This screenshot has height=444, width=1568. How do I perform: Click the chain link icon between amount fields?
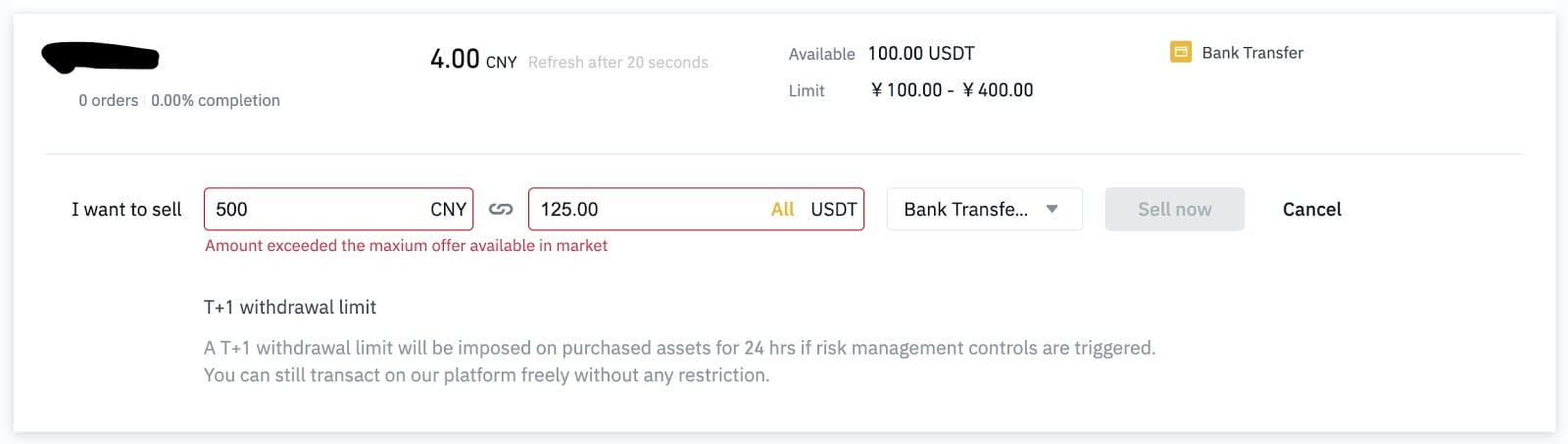[501, 210]
